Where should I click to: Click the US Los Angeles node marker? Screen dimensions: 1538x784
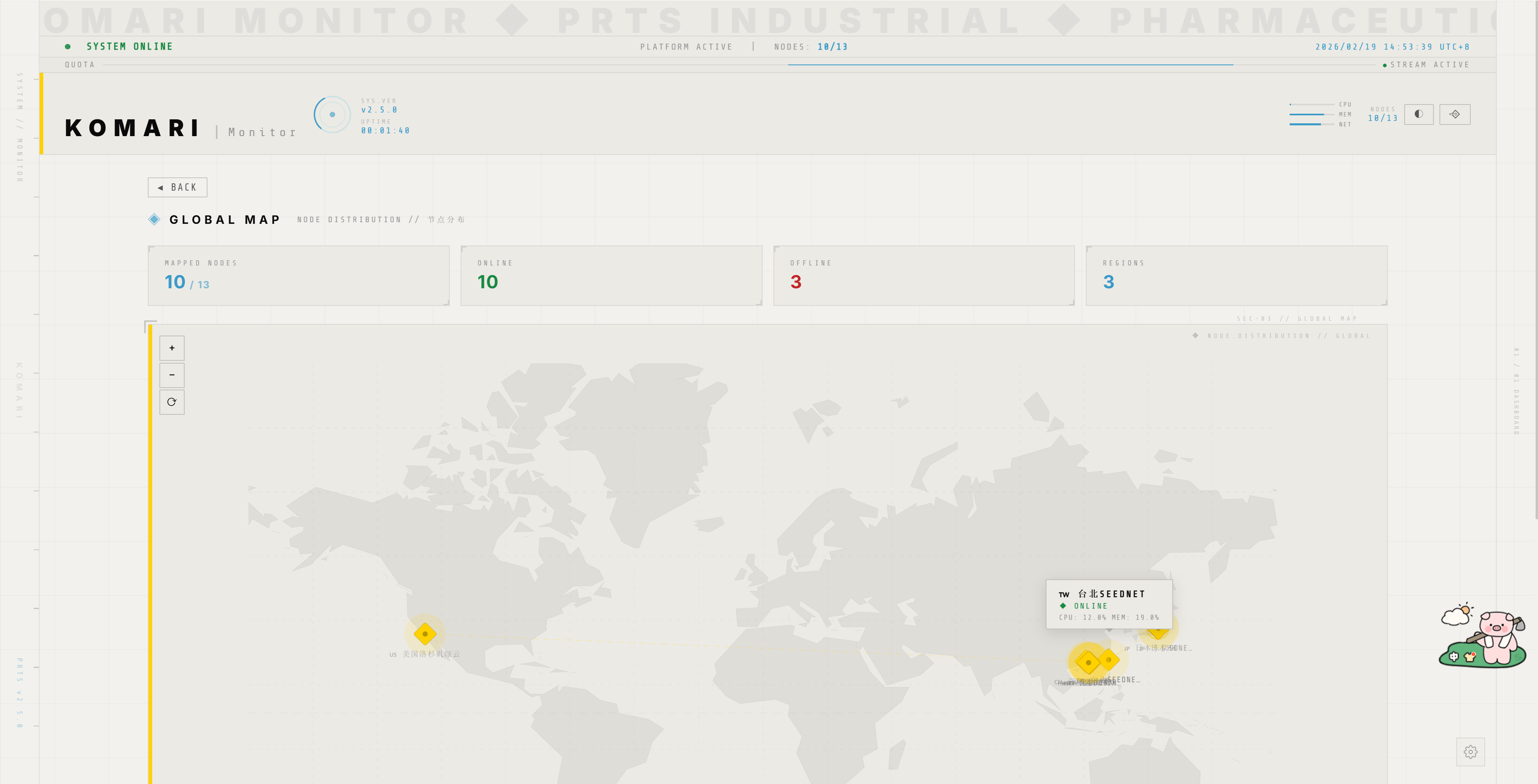coord(425,633)
